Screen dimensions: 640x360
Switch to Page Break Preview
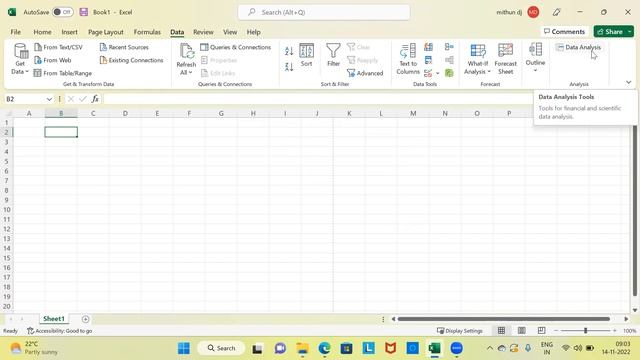(x=542, y=331)
